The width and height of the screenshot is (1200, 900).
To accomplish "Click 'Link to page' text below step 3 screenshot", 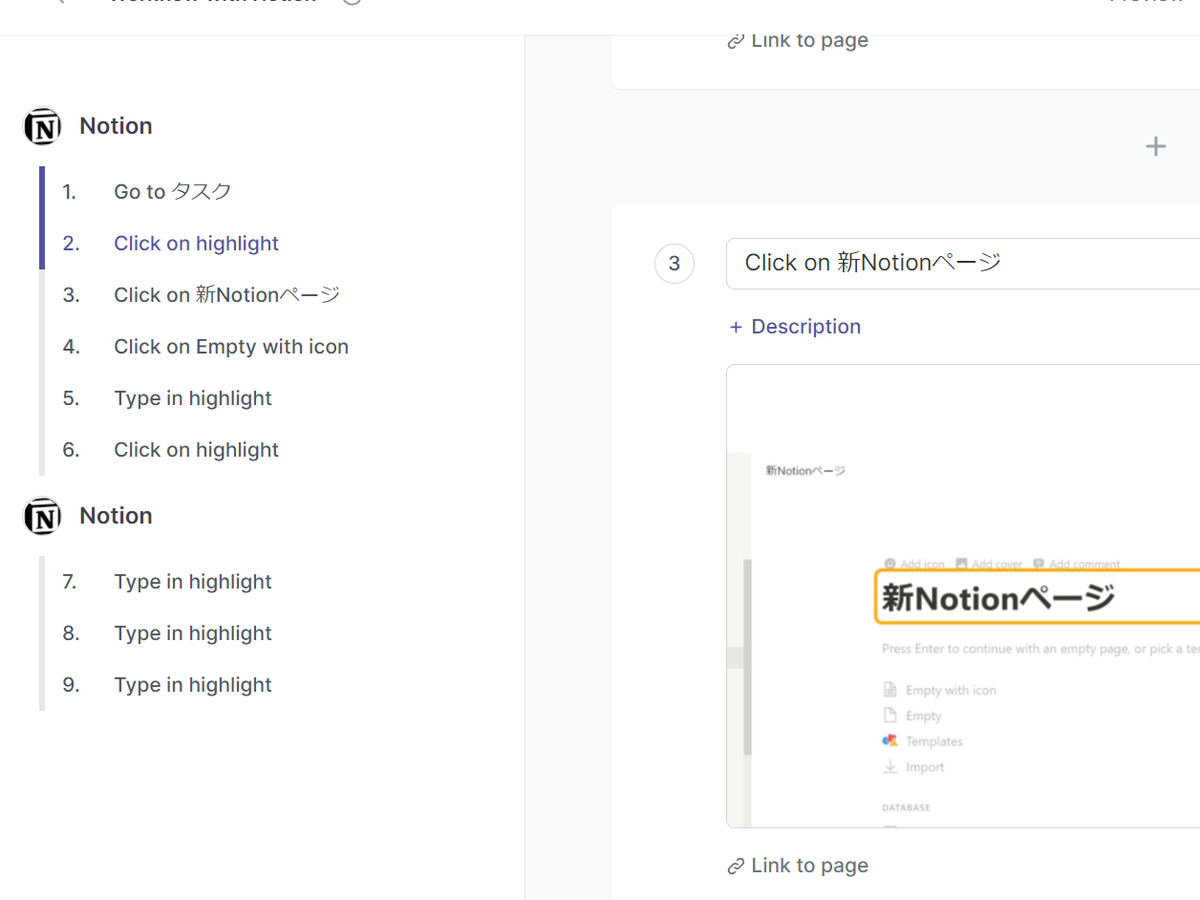I will tap(809, 866).
